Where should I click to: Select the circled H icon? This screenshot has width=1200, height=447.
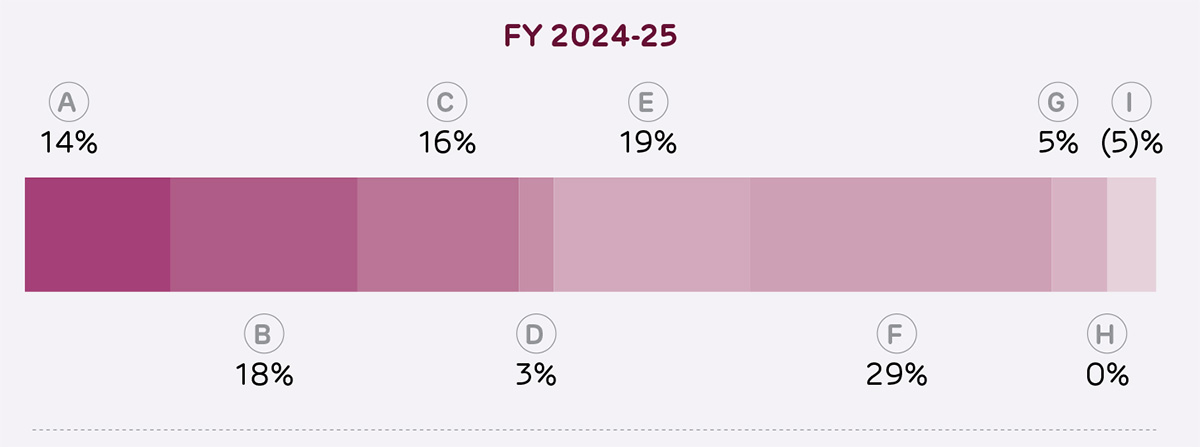[x=1105, y=335]
